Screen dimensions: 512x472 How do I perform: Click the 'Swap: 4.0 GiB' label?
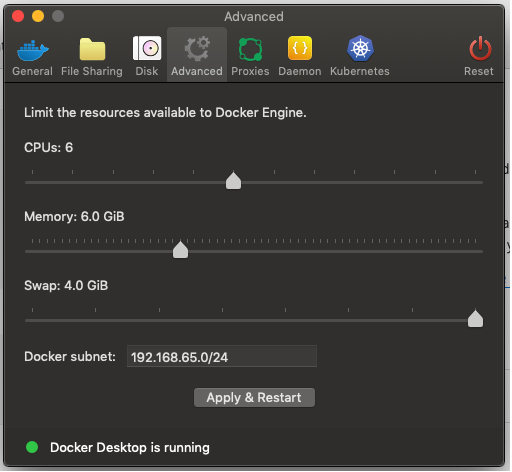tap(66, 286)
